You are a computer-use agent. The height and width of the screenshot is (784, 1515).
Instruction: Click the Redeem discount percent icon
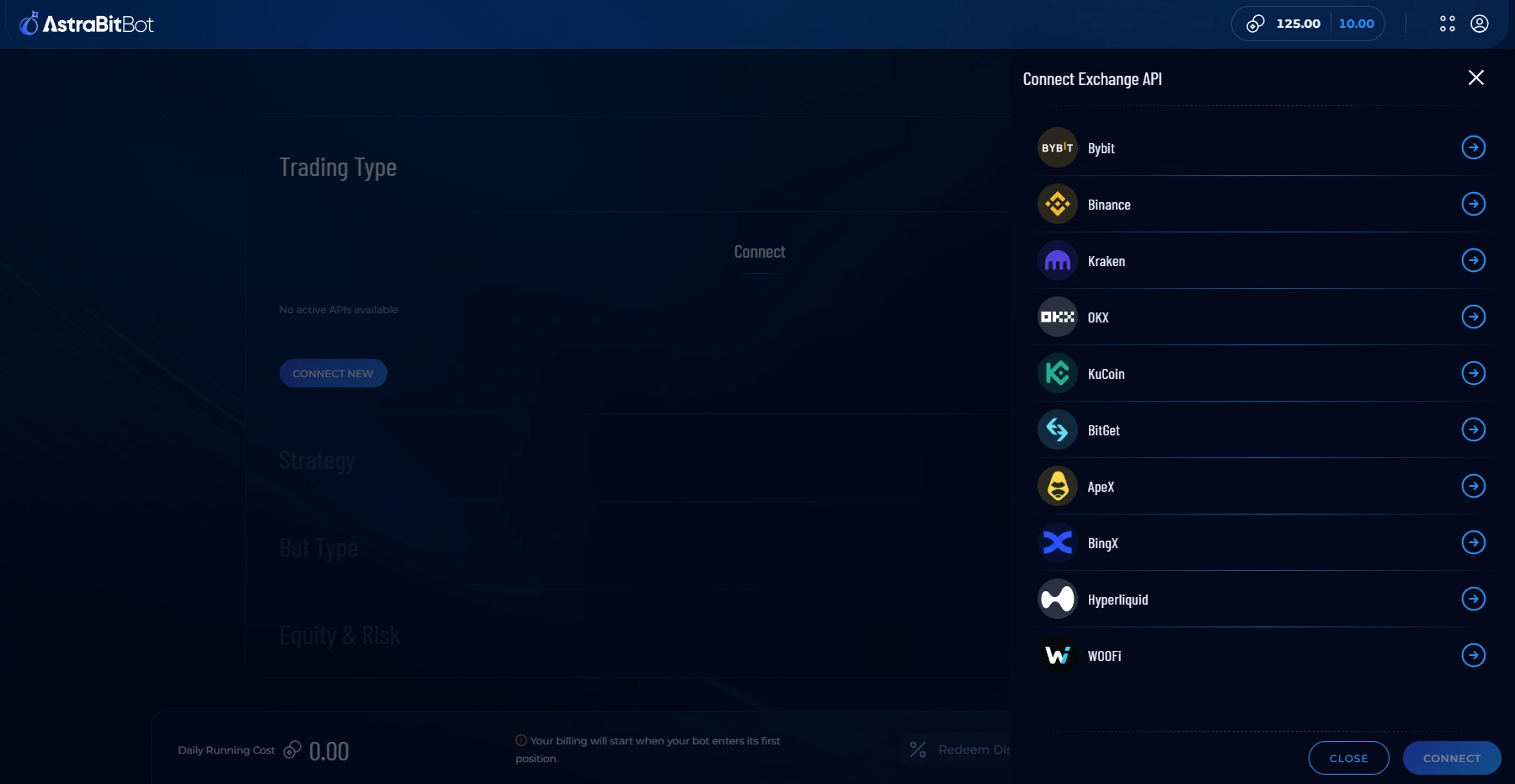pyautogui.click(x=918, y=749)
